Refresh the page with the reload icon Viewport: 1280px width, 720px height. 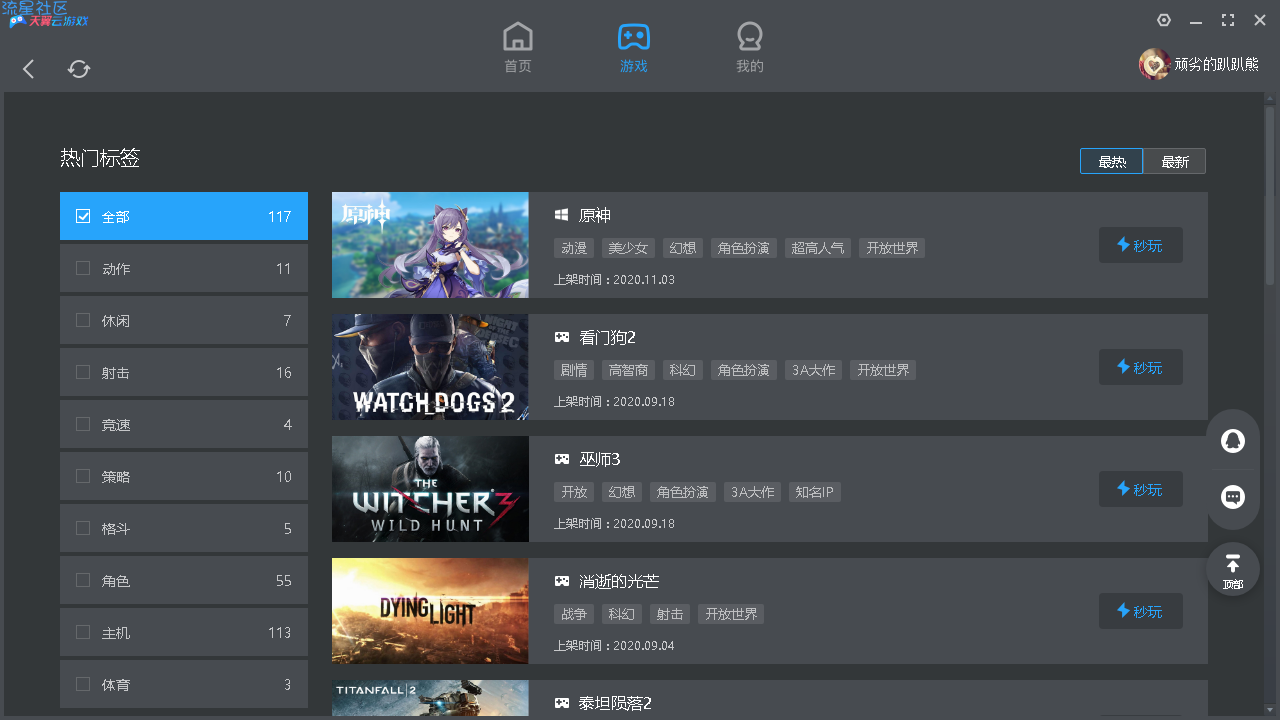(x=79, y=69)
